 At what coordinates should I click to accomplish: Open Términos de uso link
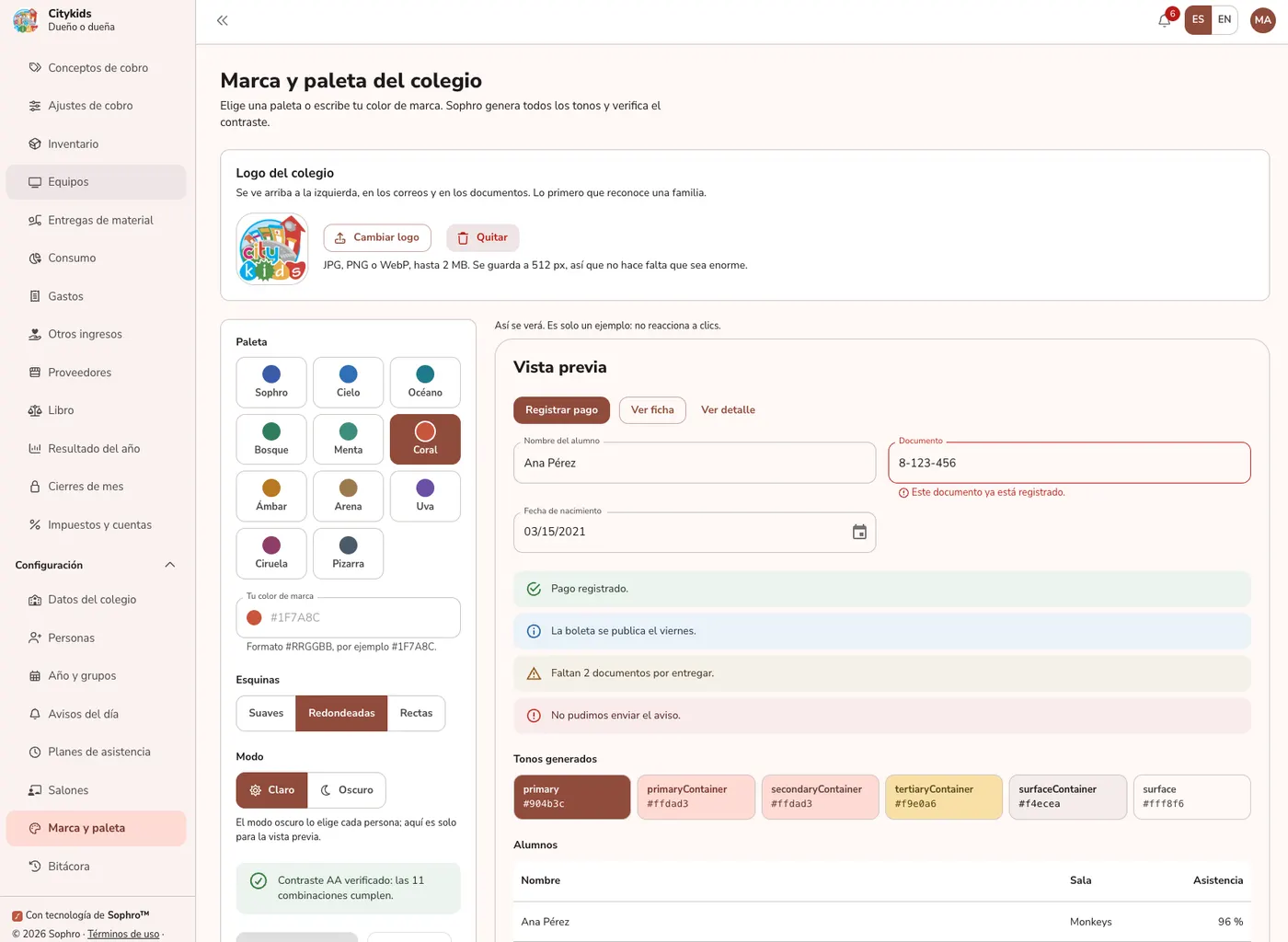(x=123, y=935)
